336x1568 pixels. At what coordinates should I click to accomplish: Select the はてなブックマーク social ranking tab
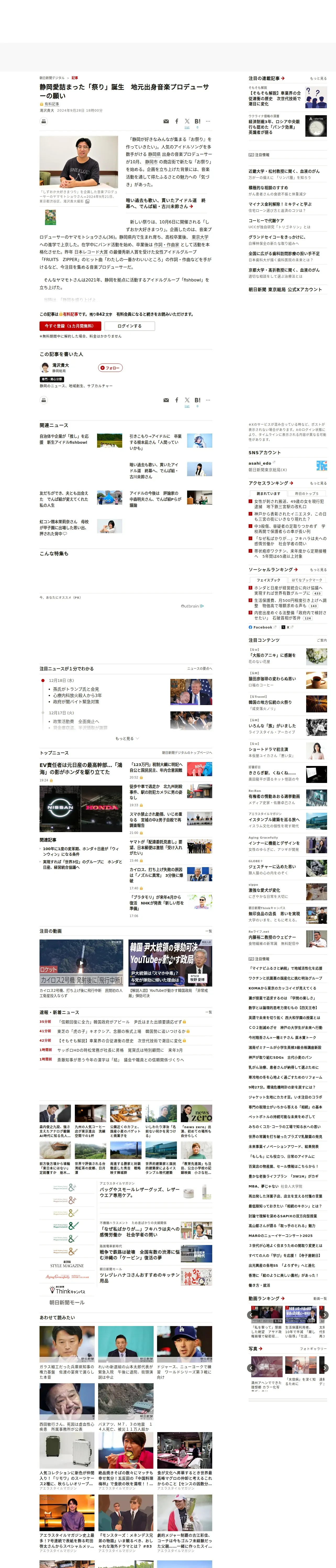tap(307, 580)
